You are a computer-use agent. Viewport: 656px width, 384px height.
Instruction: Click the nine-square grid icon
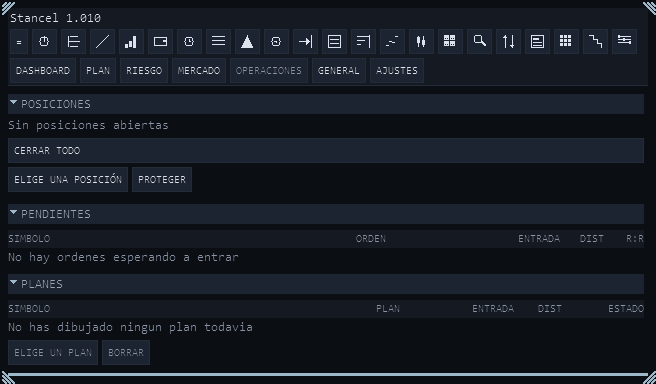(566, 42)
